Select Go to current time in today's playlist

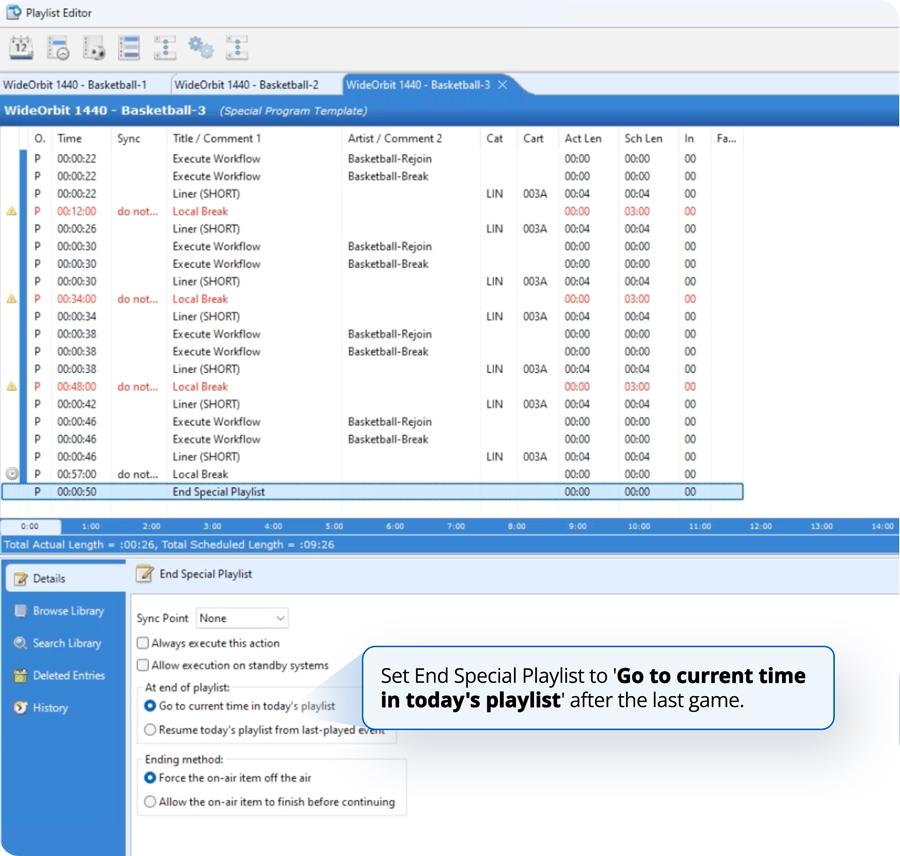[150, 706]
